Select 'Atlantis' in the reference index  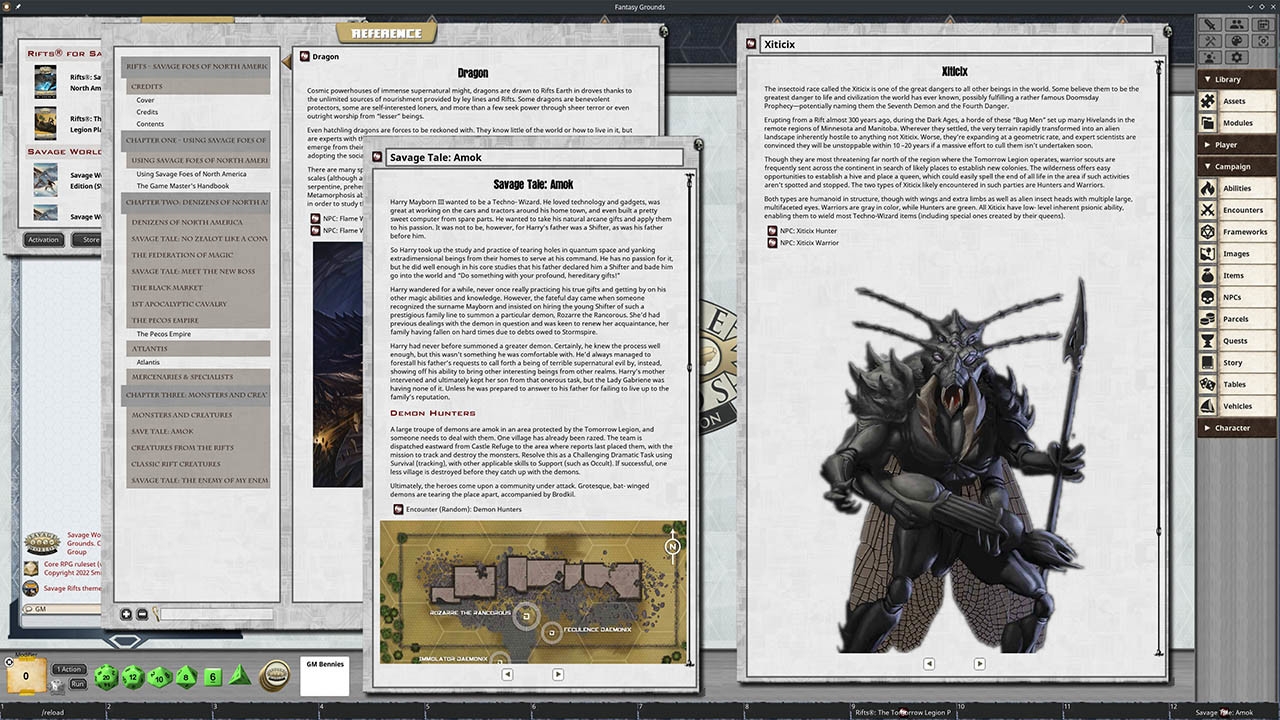tap(148, 362)
